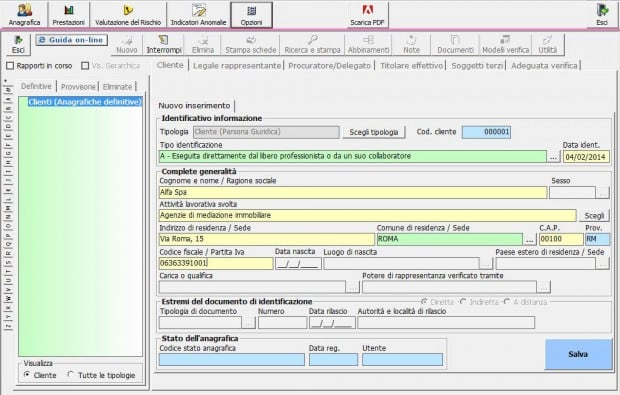The height and width of the screenshot is (395, 620).
Task: Click the Scegli tipologia button
Action: (374, 132)
